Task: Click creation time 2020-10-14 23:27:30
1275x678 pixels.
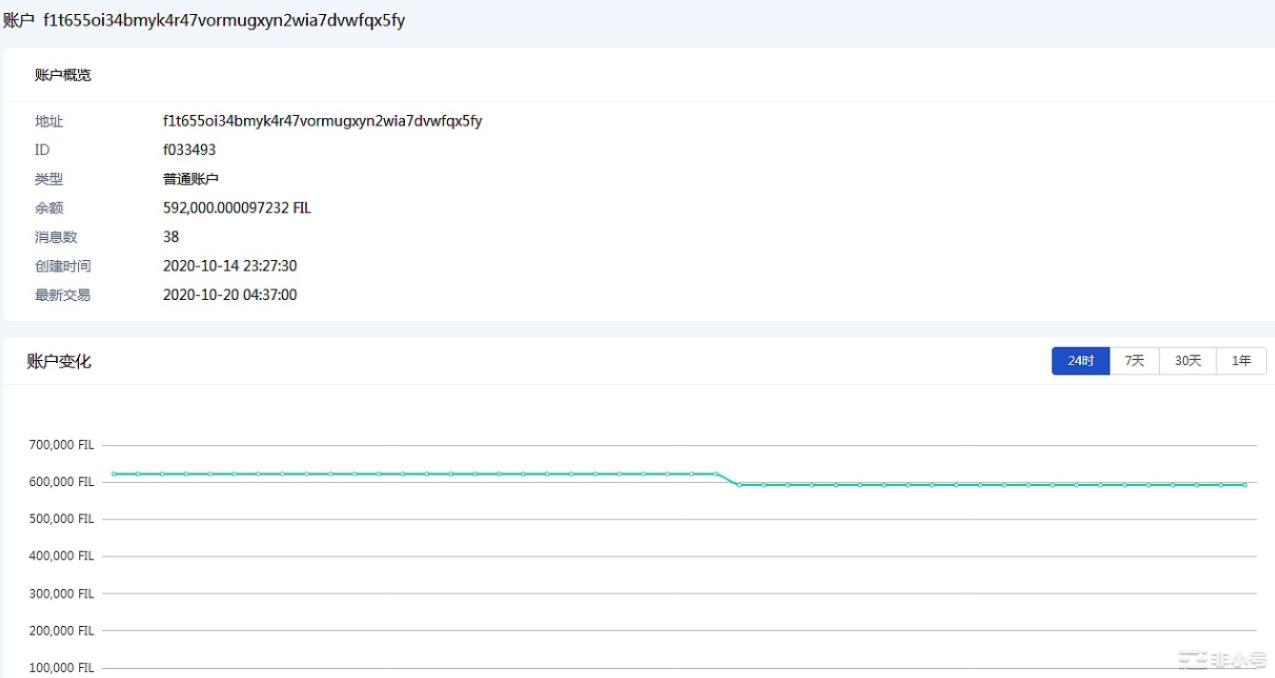Action: [229, 266]
